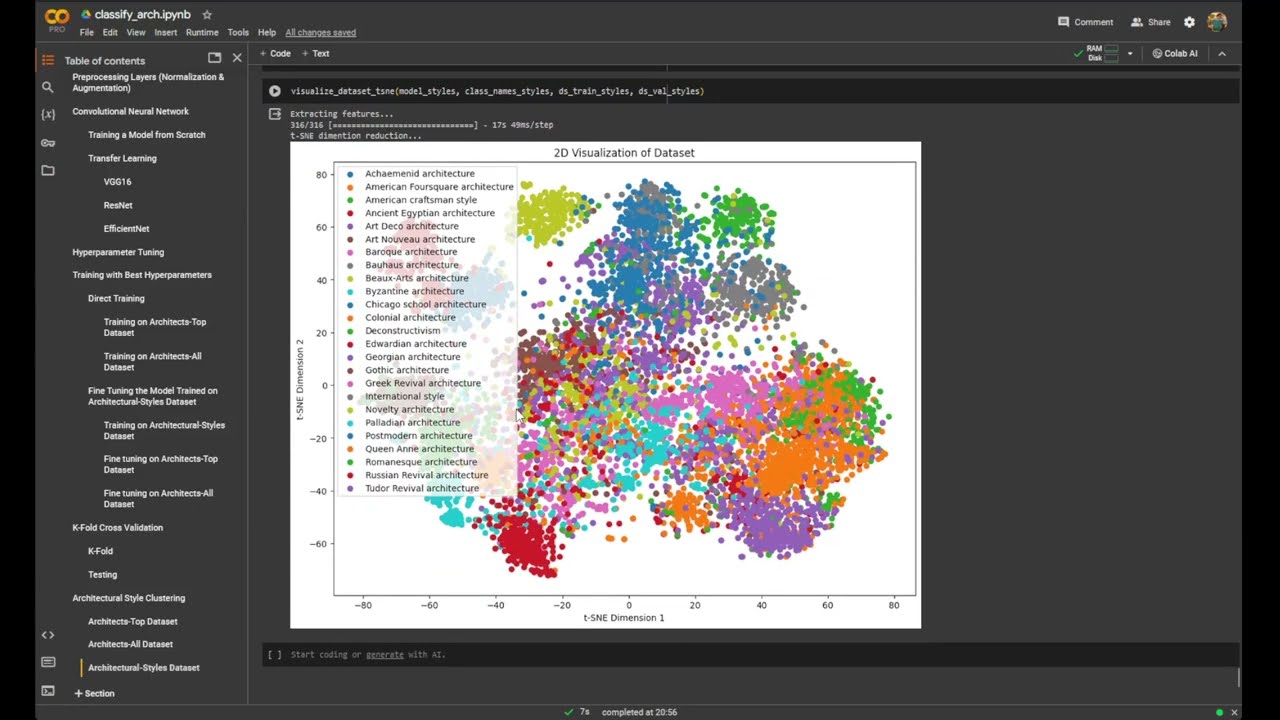Add a new Section in table of contents
The image size is (1280, 720).
coord(95,693)
